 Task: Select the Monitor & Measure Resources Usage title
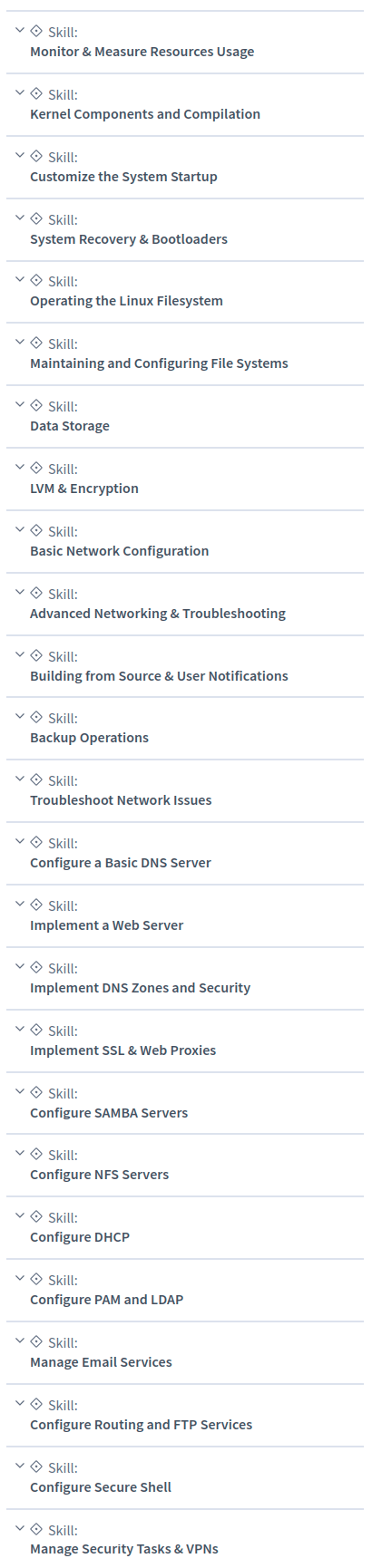[x=142, y=52]
